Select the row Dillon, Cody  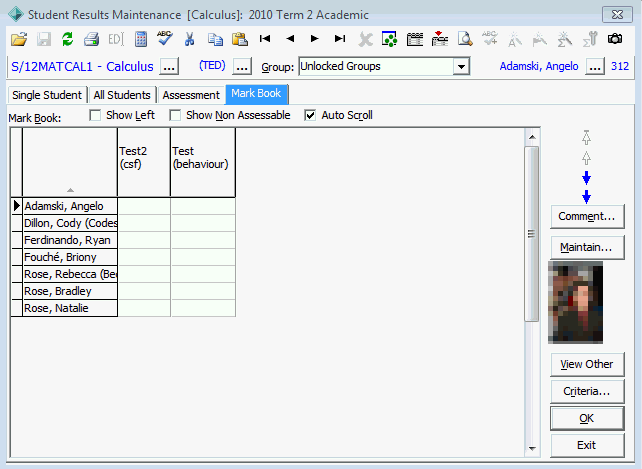70,223
